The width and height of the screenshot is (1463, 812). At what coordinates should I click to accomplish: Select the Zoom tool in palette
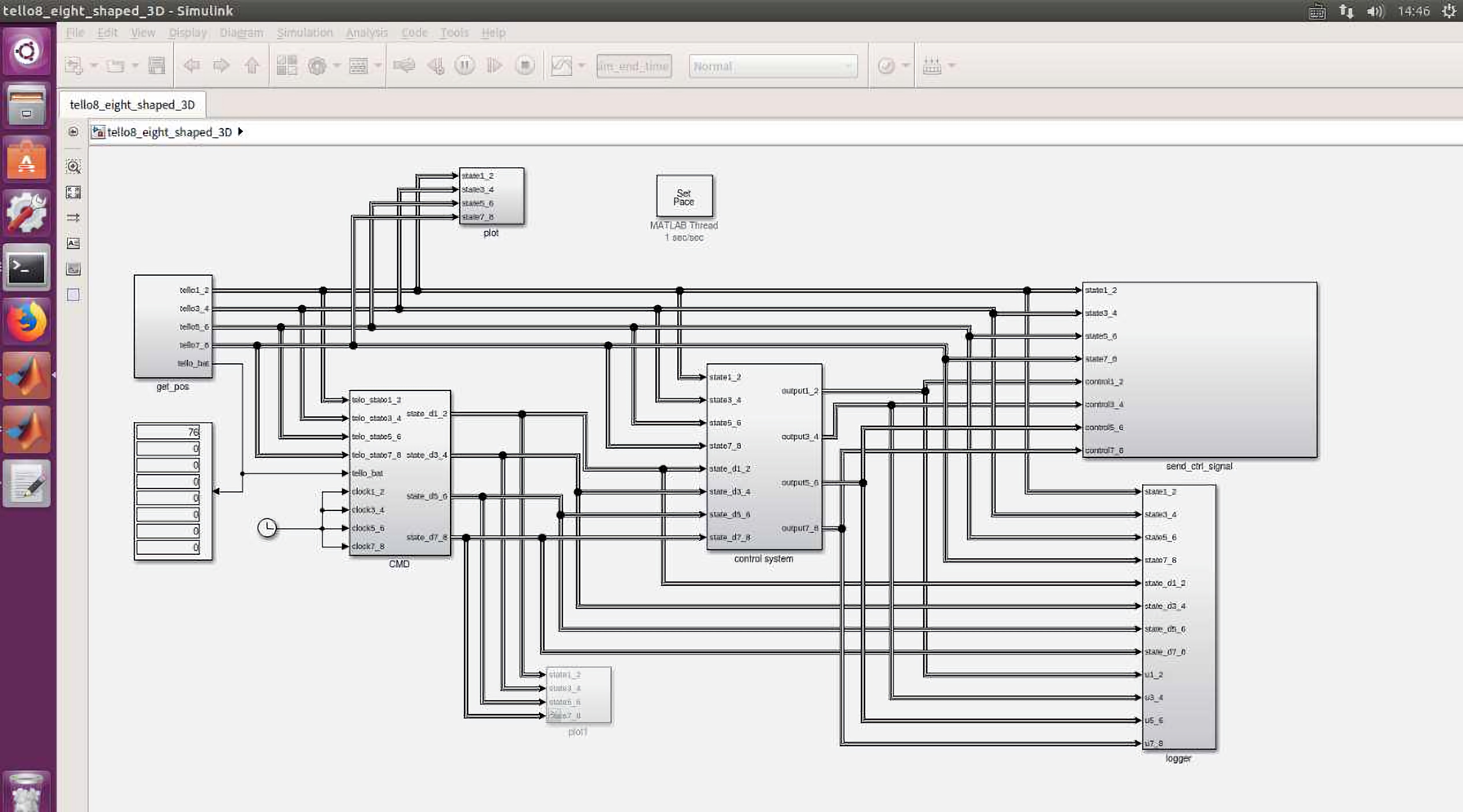point(73,166)
